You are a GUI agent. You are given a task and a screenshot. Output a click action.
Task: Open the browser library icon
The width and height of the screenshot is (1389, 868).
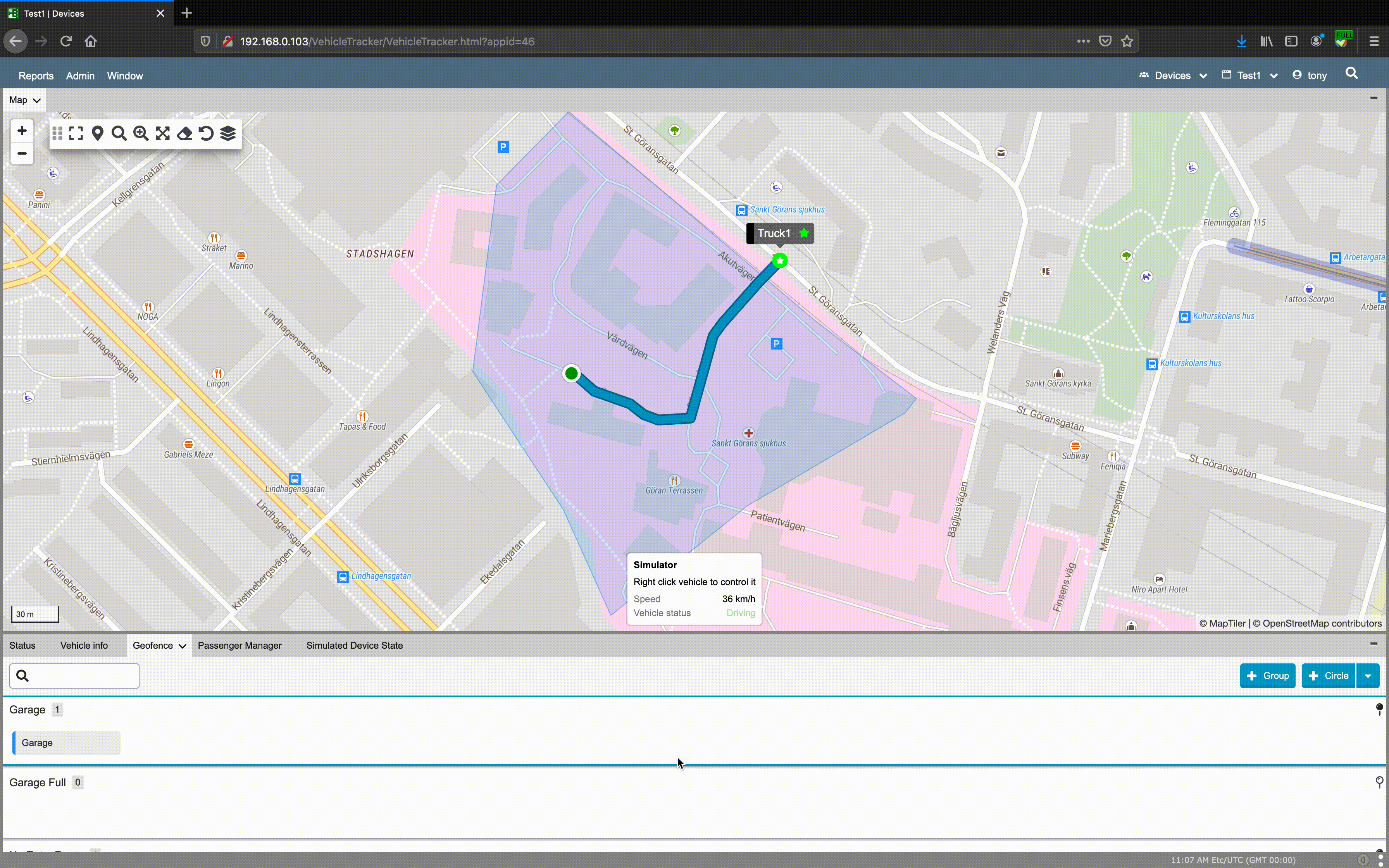(x=1267, y=41)
